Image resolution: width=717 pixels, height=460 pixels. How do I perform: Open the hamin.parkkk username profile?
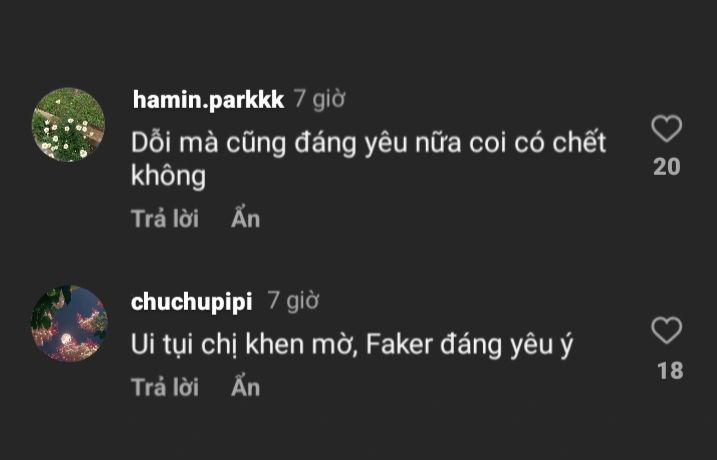(209, 99)
